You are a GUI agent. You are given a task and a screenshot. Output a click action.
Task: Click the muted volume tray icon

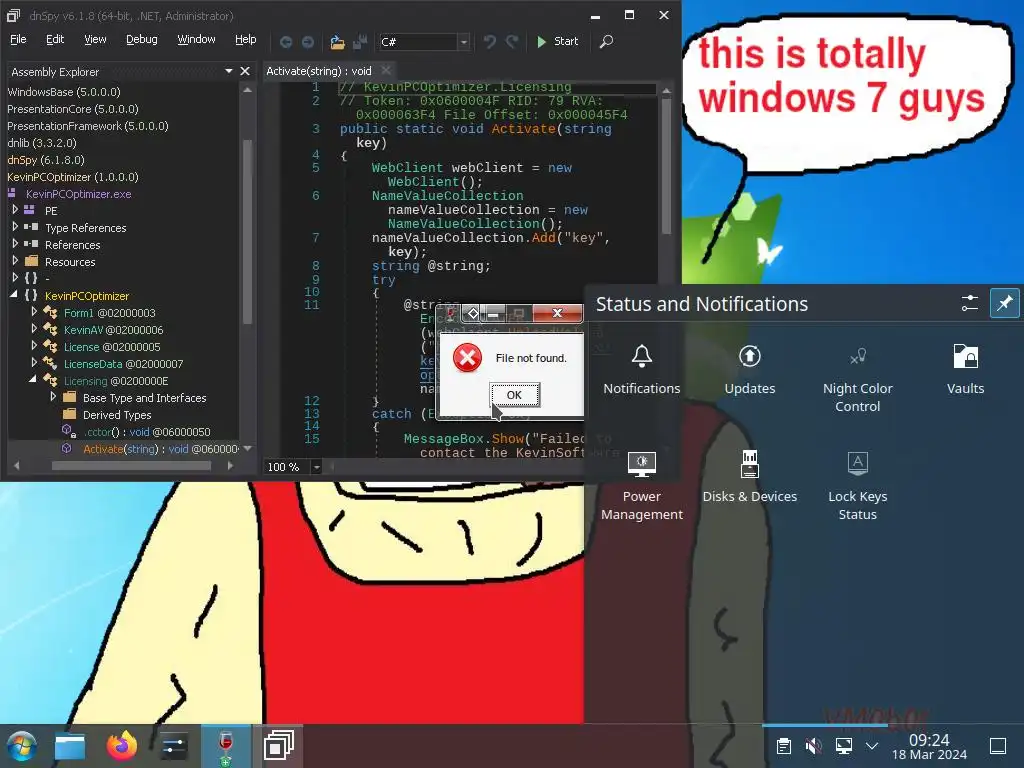tap(813, 746)
